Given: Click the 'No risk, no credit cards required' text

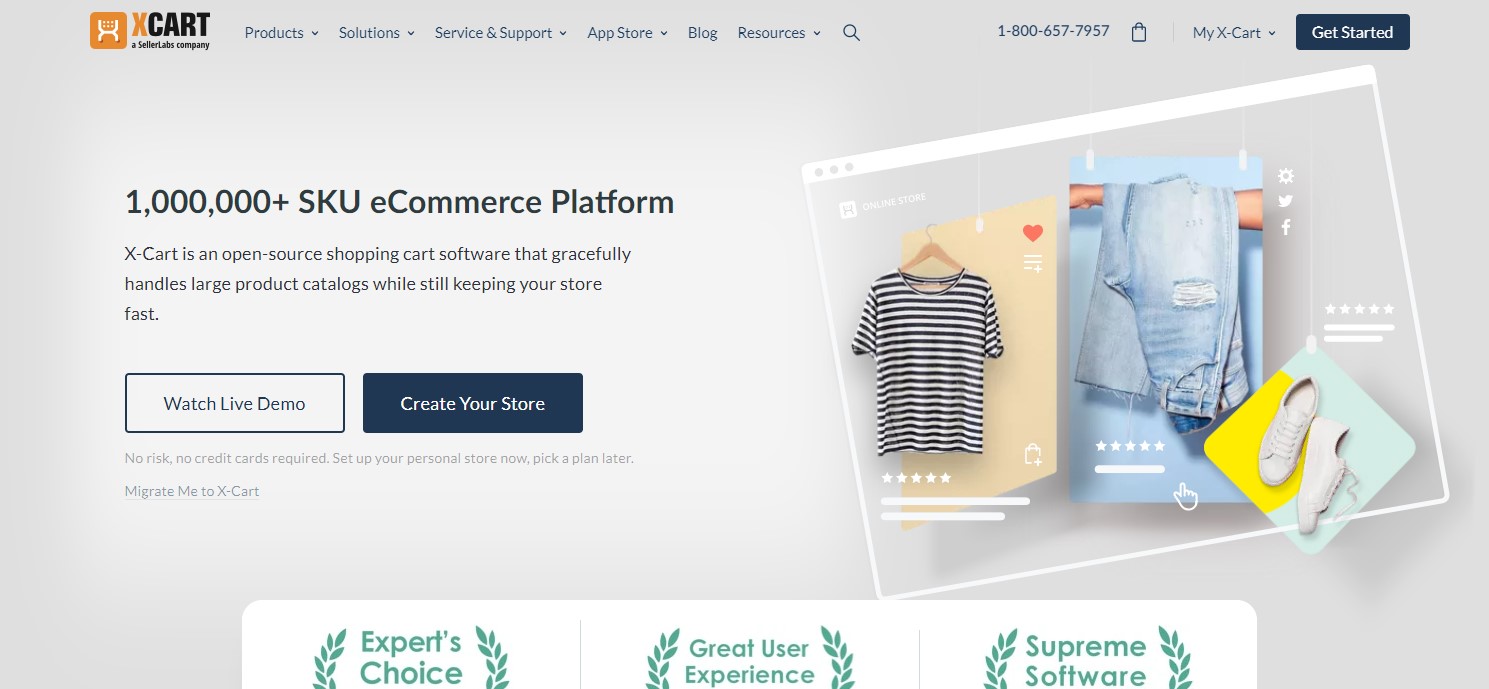Looking at the screenshot, I should 379,458.
